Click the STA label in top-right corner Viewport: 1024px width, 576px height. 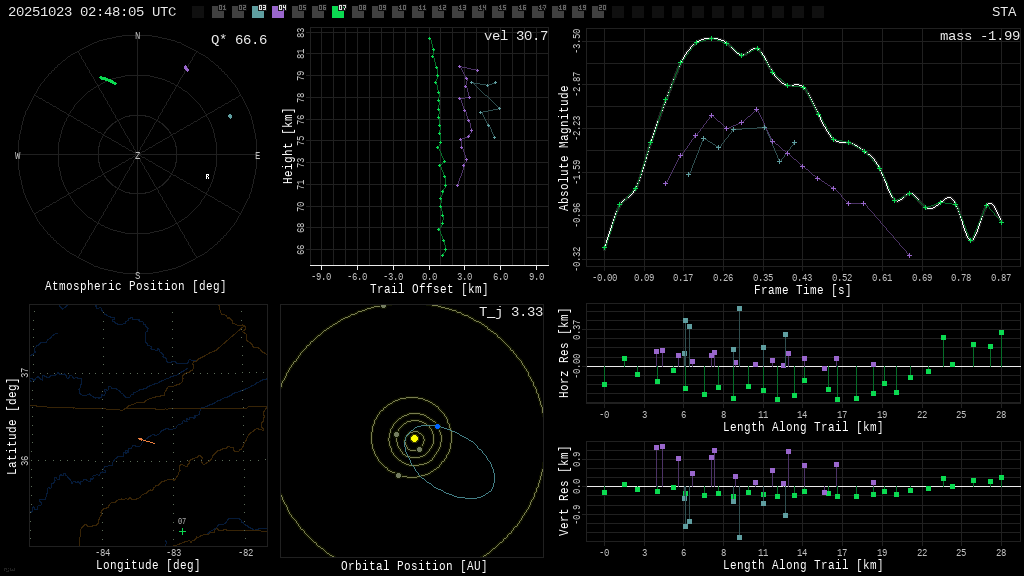[1003, 12]
